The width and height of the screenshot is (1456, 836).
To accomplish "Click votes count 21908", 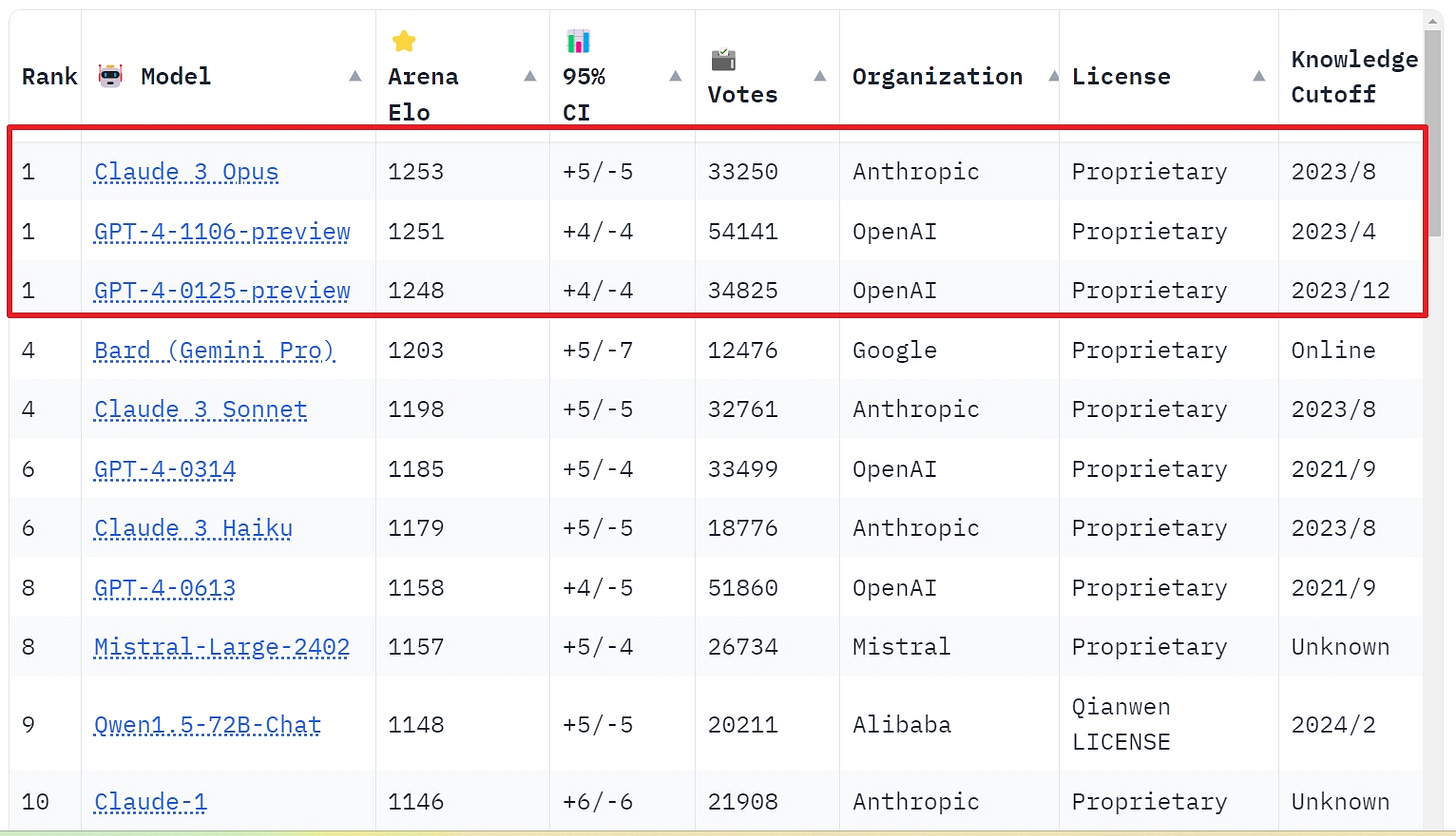I will coord(743,802).
